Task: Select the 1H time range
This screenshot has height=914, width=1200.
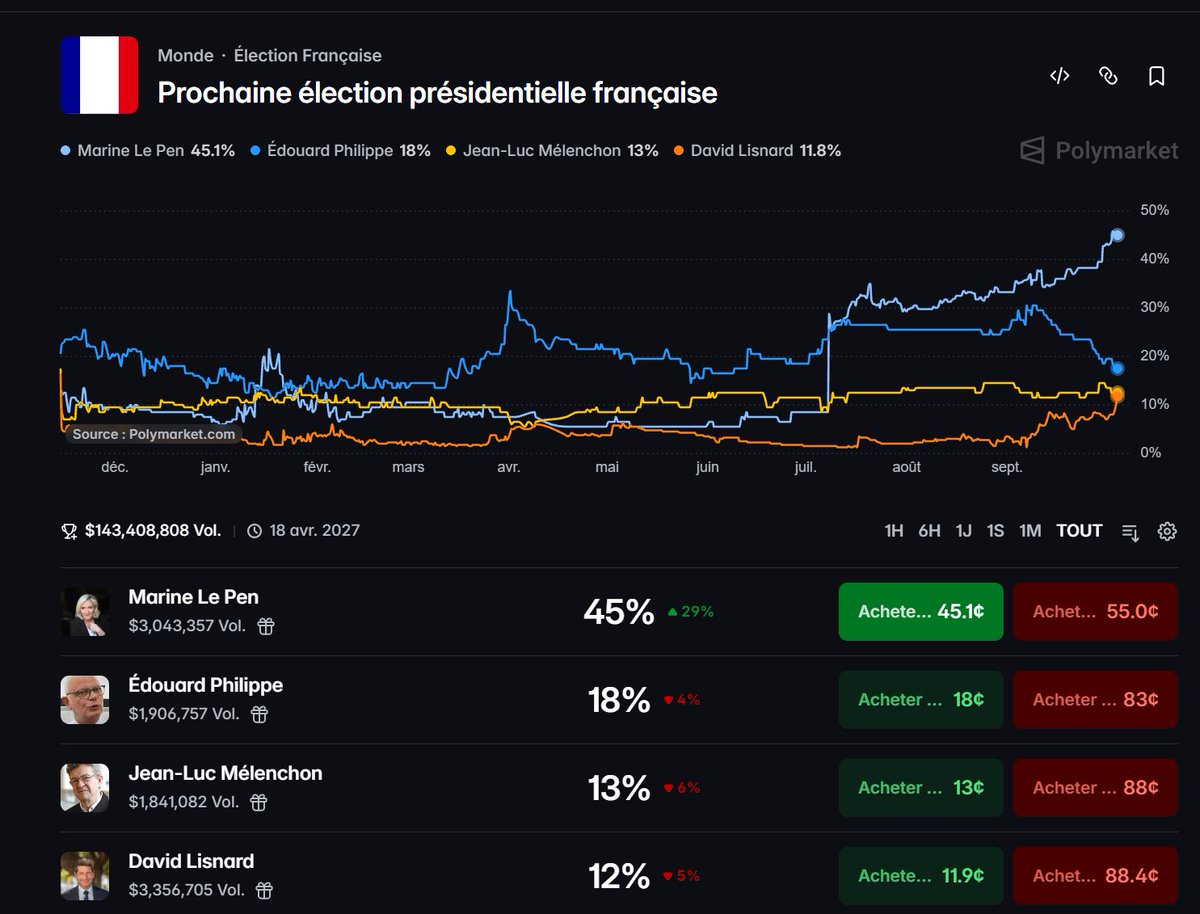Action: pyautogui.click(x=894, y=531)
